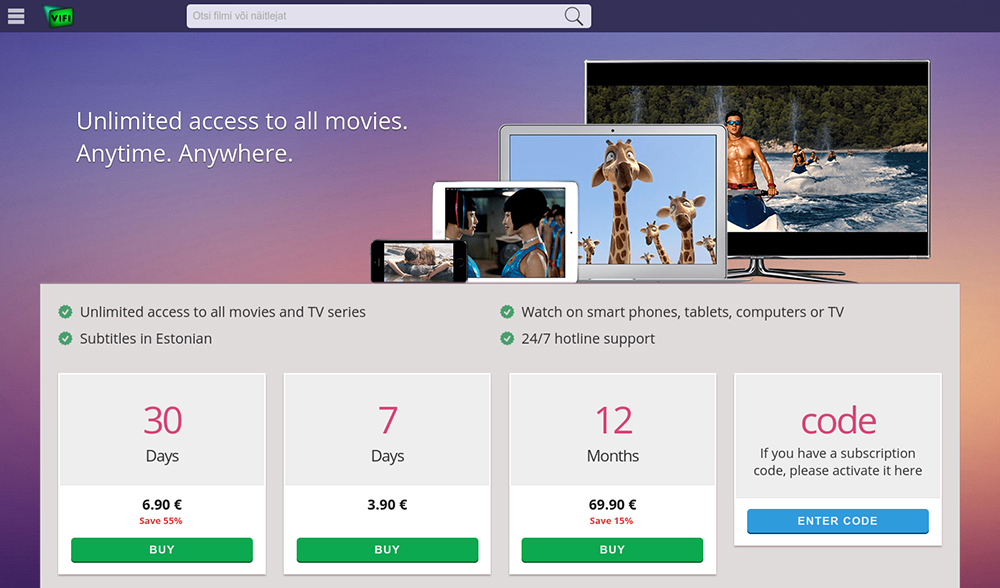Click the checkmark next to 24/7 hotline support

pyautogui.click(x=507, y=339)
